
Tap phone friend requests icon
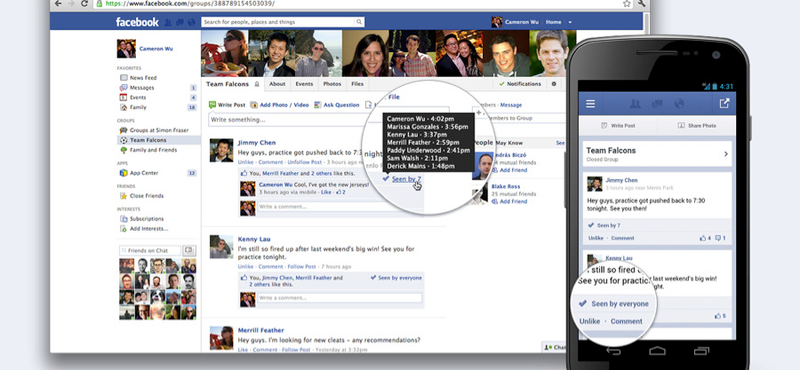(x=635, y=104)
